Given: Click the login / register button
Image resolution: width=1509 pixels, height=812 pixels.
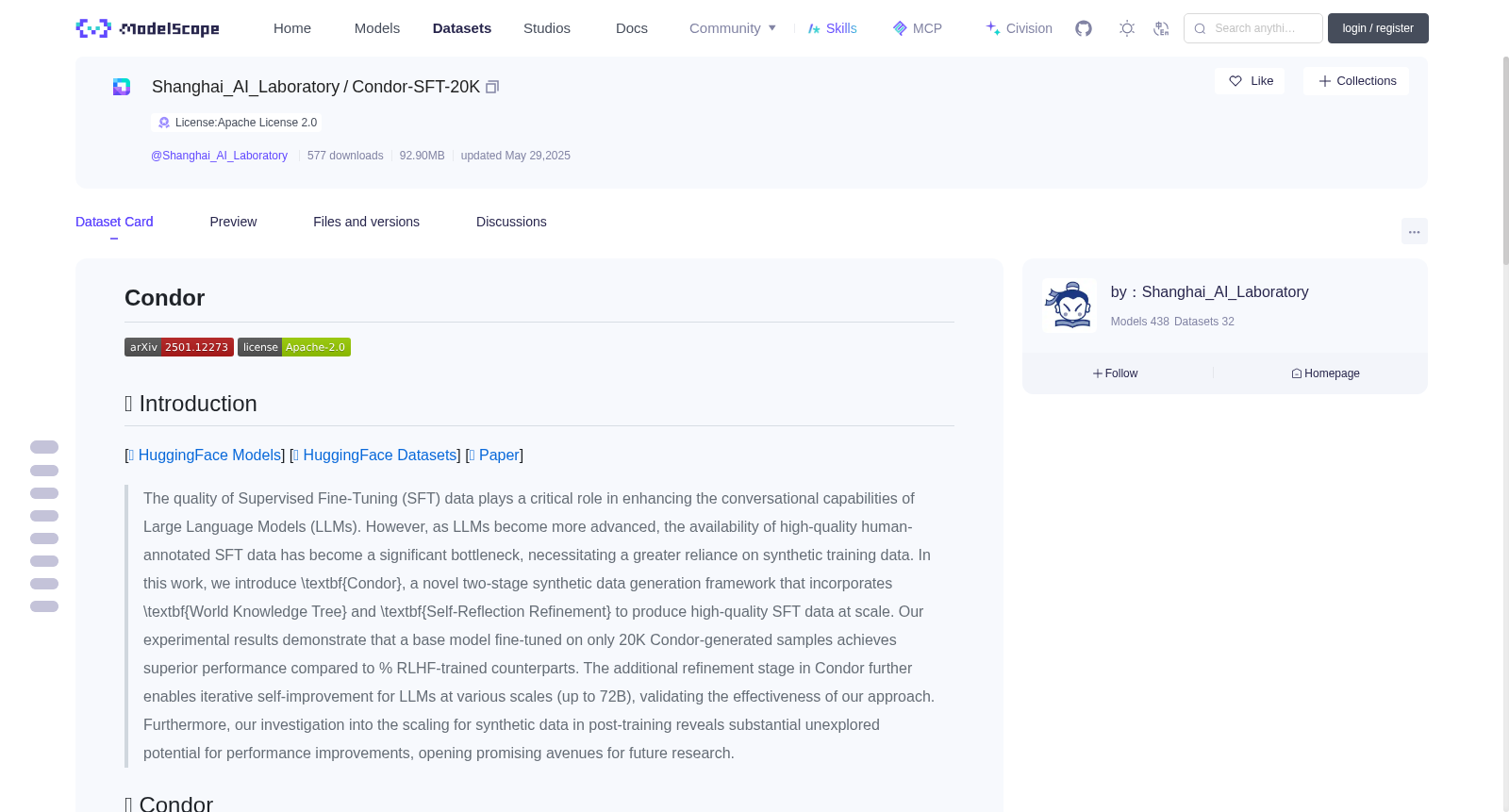Looking at the screenshot, I should tap(1378, 28).
